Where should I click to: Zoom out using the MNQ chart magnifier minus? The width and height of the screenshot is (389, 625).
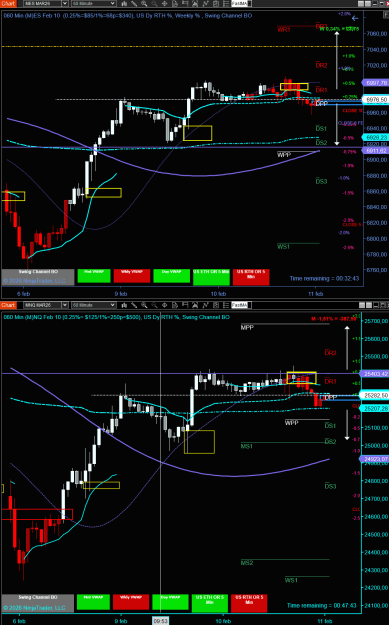[154, 305]
